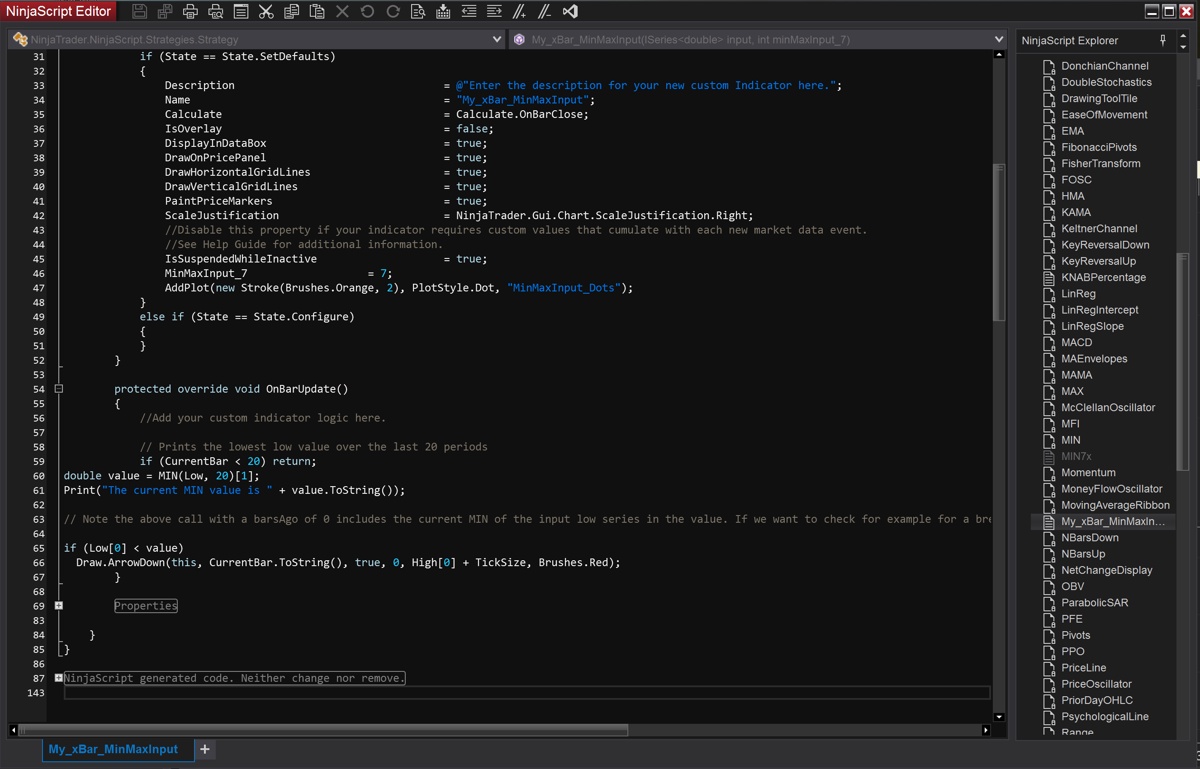Toggle the NinjaScript Explorer pin

click(1162, 40)
